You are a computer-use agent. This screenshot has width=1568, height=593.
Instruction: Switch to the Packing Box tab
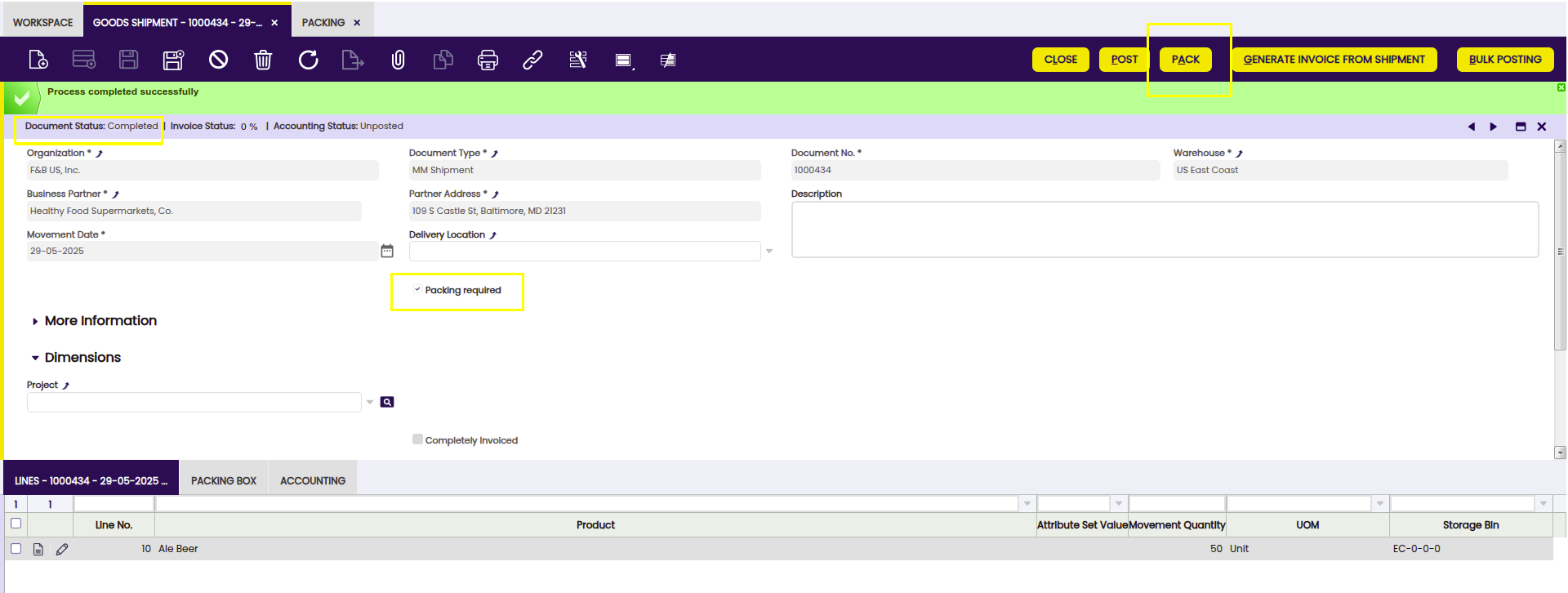(224, 480)
